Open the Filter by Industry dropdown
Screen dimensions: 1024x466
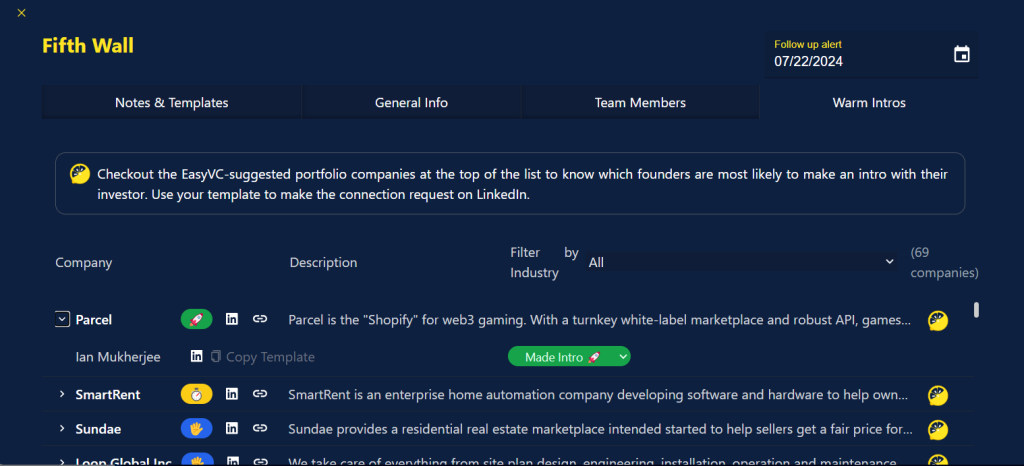click(742, 262)
